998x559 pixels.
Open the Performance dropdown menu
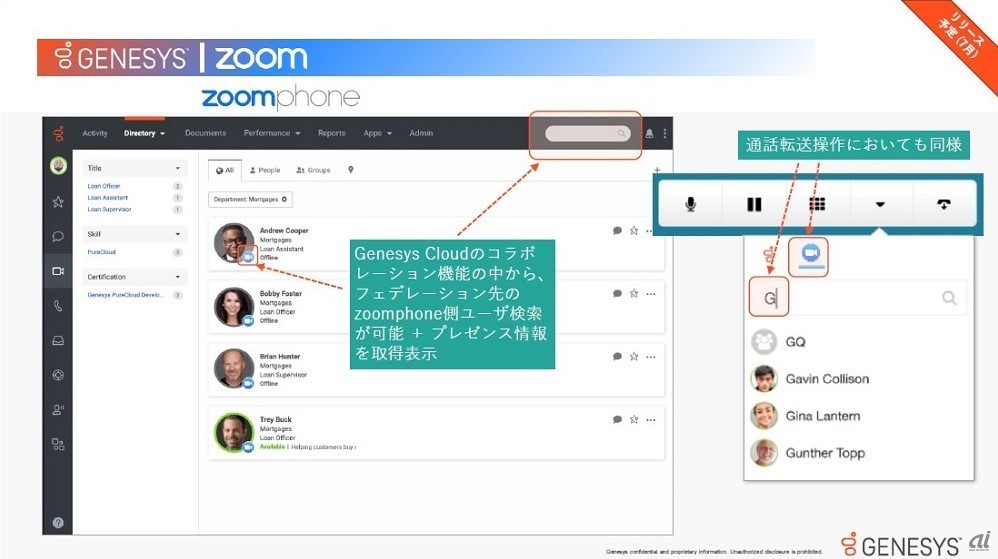click(272, 133)
